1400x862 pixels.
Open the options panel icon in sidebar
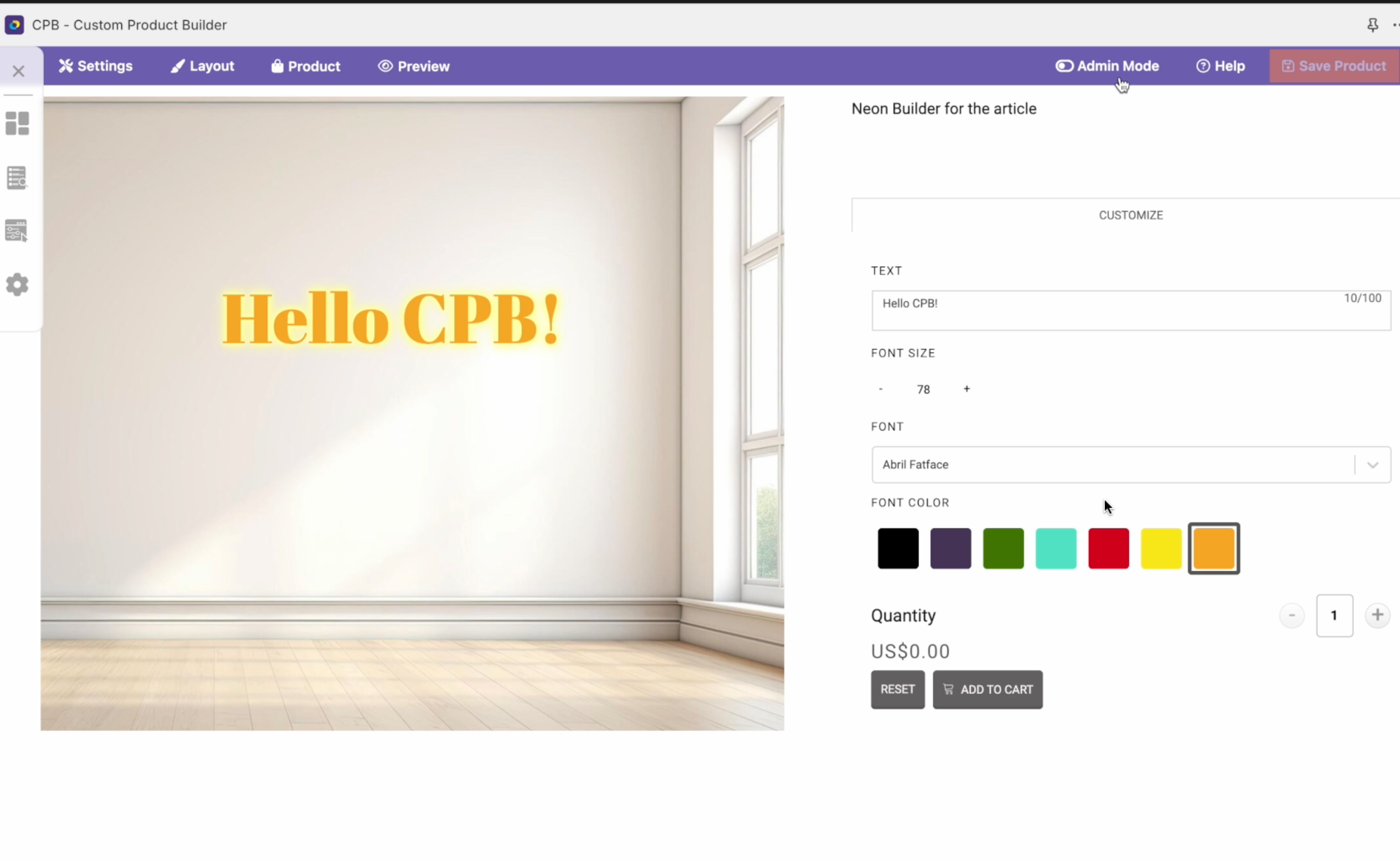point(17,230)
